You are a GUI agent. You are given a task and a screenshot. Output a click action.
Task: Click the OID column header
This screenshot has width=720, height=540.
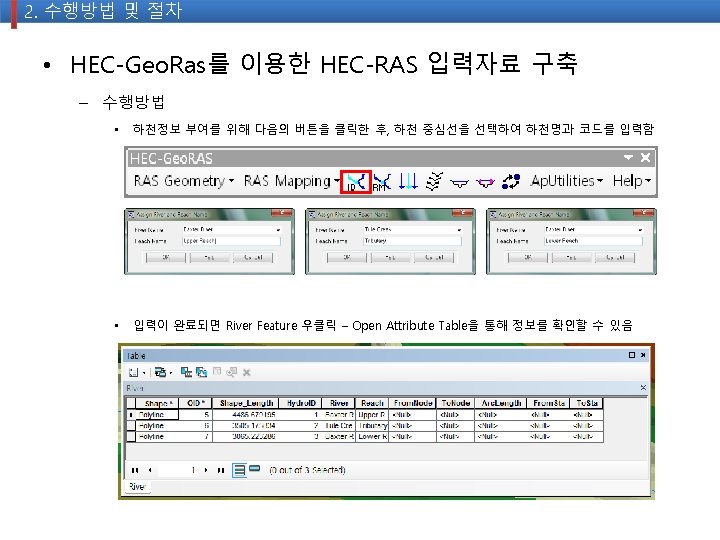pyautogui.click(x=196, y=403)
